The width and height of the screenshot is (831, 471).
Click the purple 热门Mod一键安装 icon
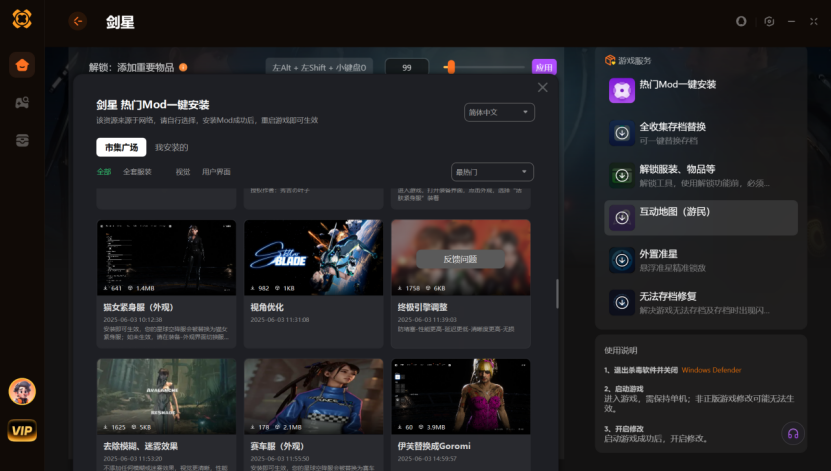(x=622, y=91)
